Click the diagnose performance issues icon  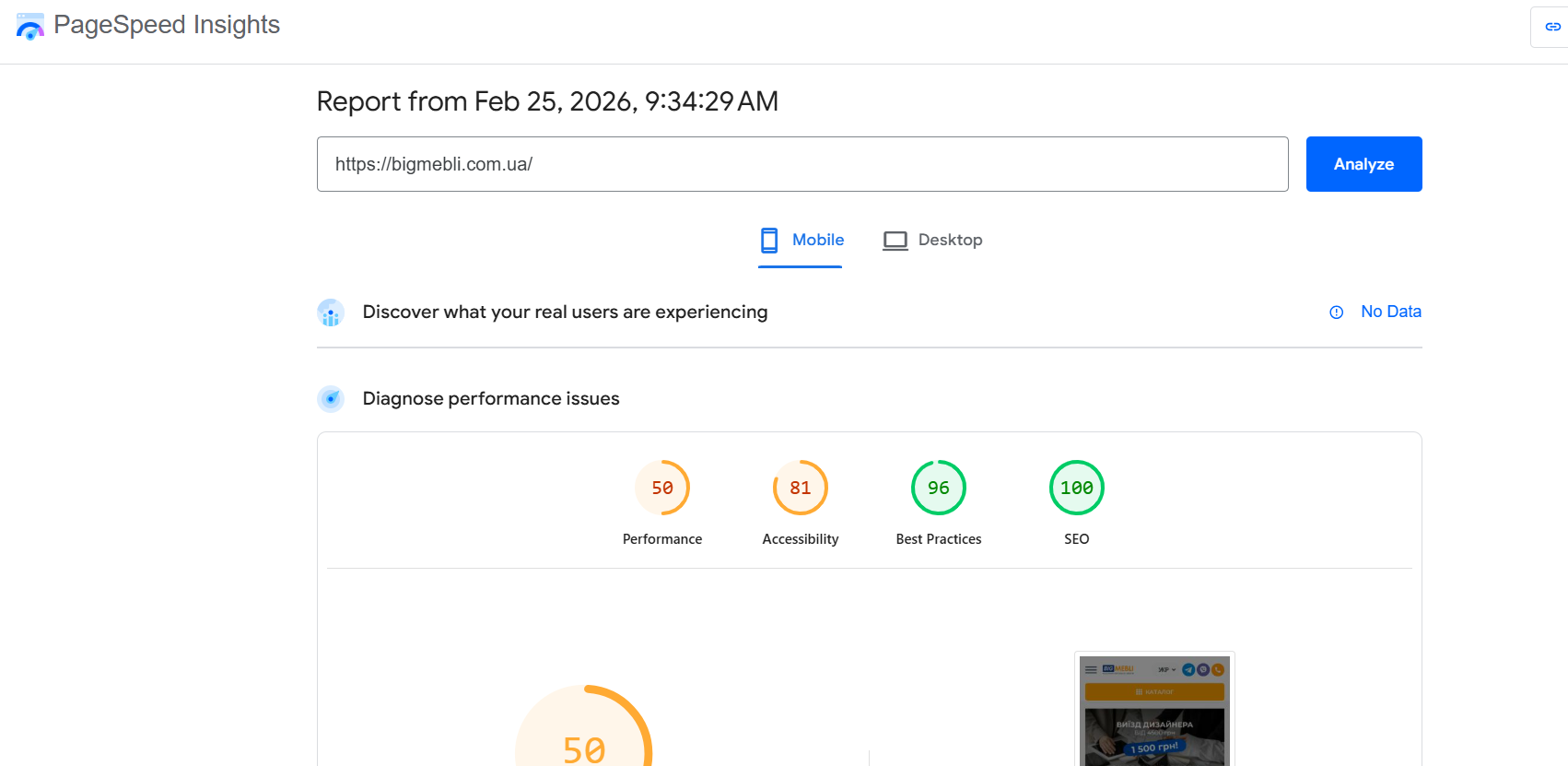pyautogui.click(x=331, y=399)
